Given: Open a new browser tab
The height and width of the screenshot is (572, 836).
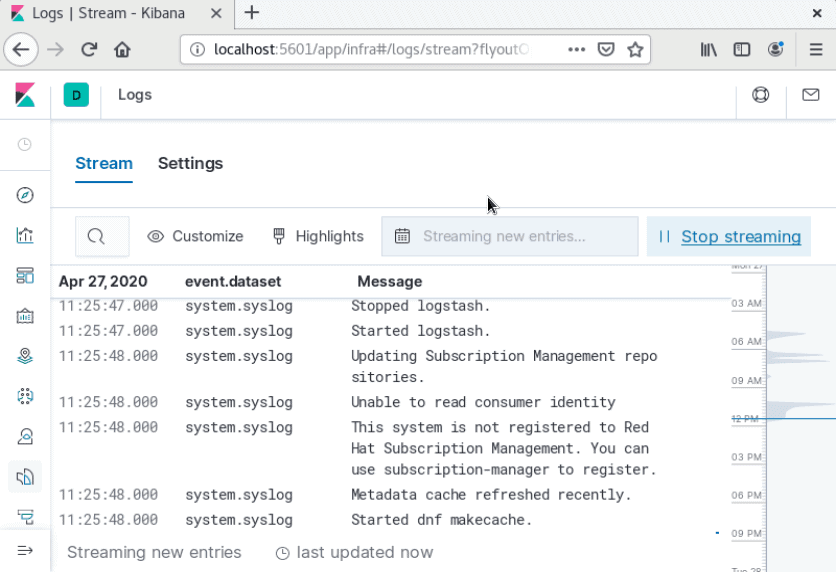Looking at the screenshot, I should (x=252, y=13).
